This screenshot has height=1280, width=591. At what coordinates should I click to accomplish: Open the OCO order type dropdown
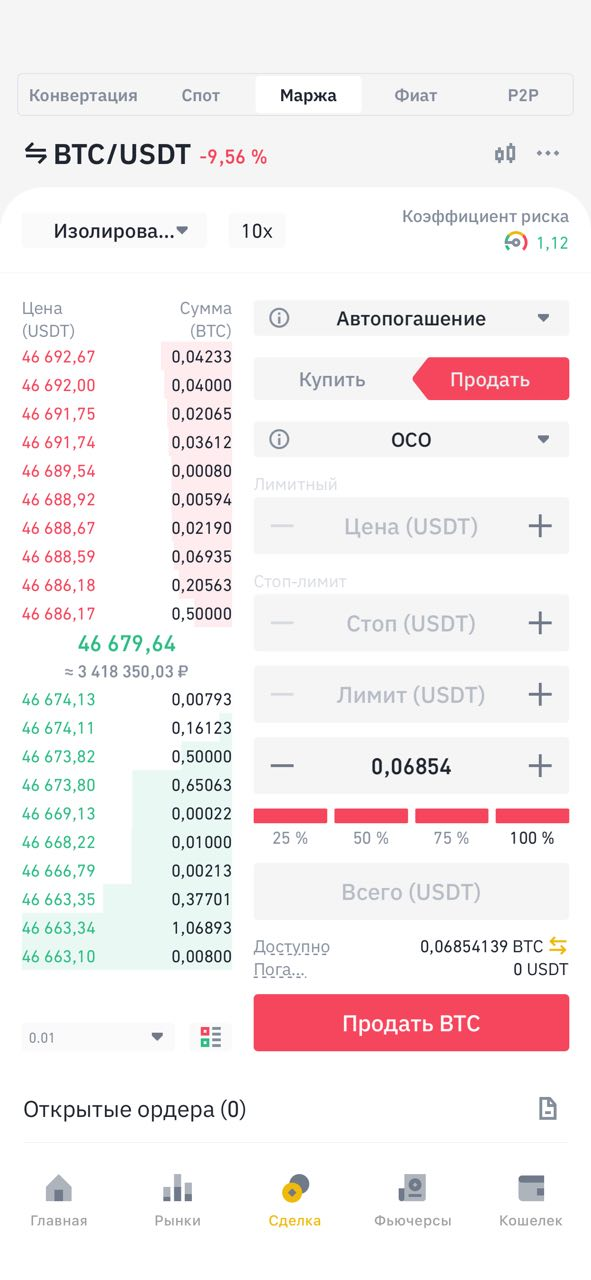coord(411,440)
